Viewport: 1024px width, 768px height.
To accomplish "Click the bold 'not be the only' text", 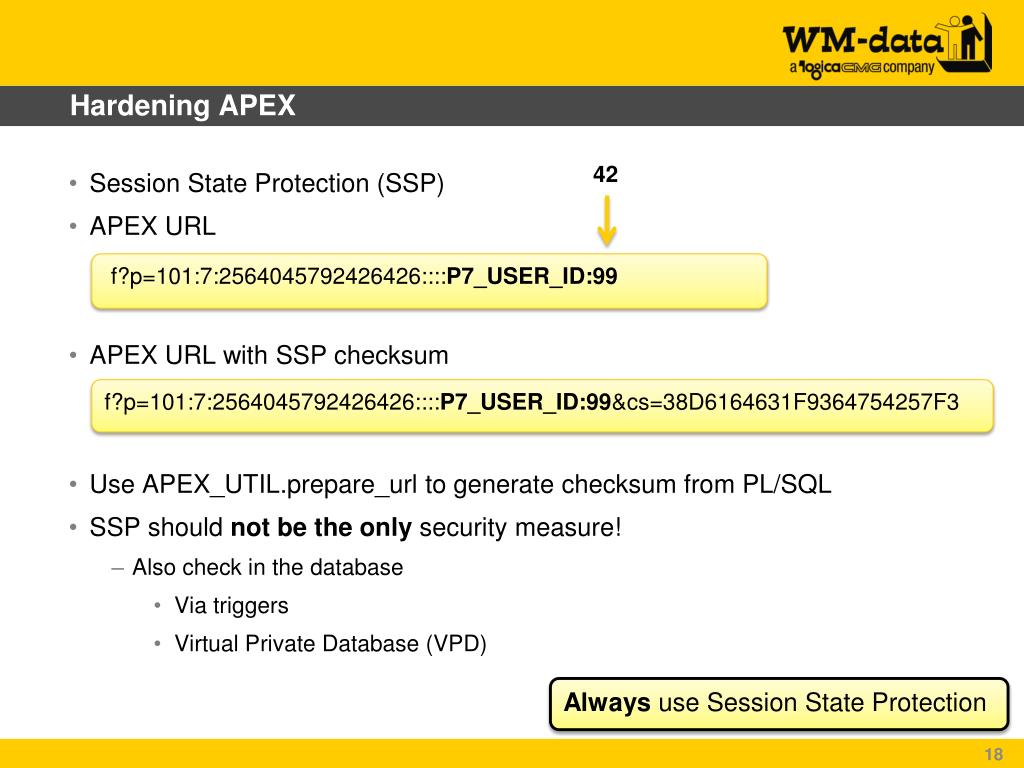I will (x=321, y=527).
